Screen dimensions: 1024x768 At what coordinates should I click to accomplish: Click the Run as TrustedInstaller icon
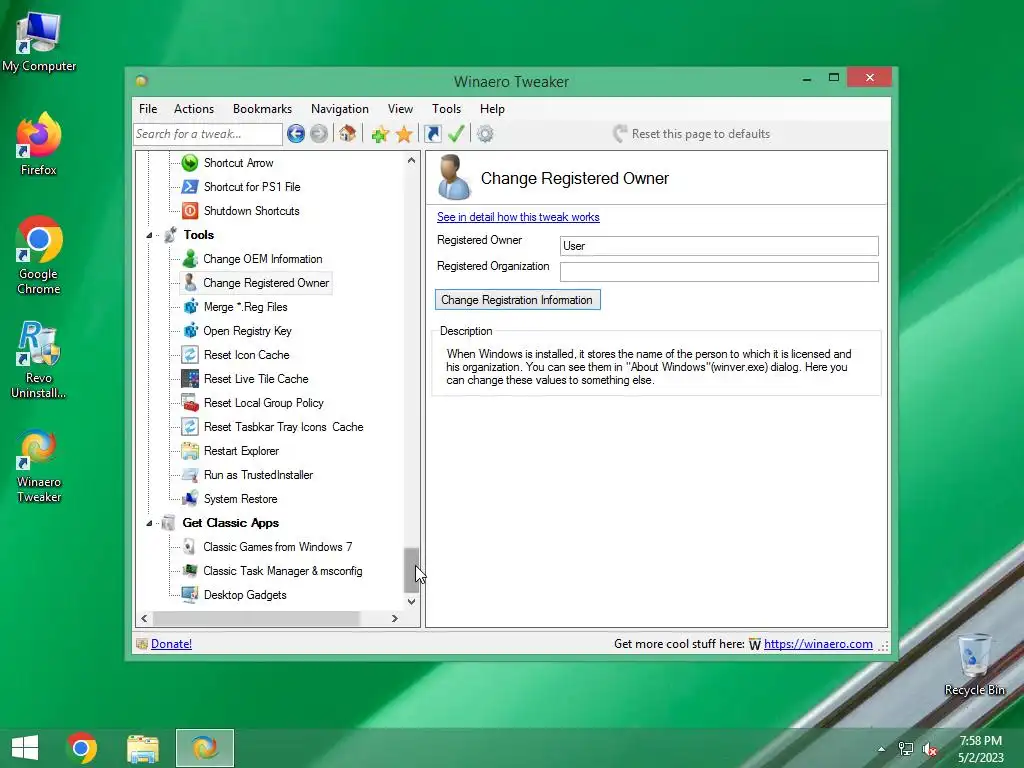tap(189, 475)
